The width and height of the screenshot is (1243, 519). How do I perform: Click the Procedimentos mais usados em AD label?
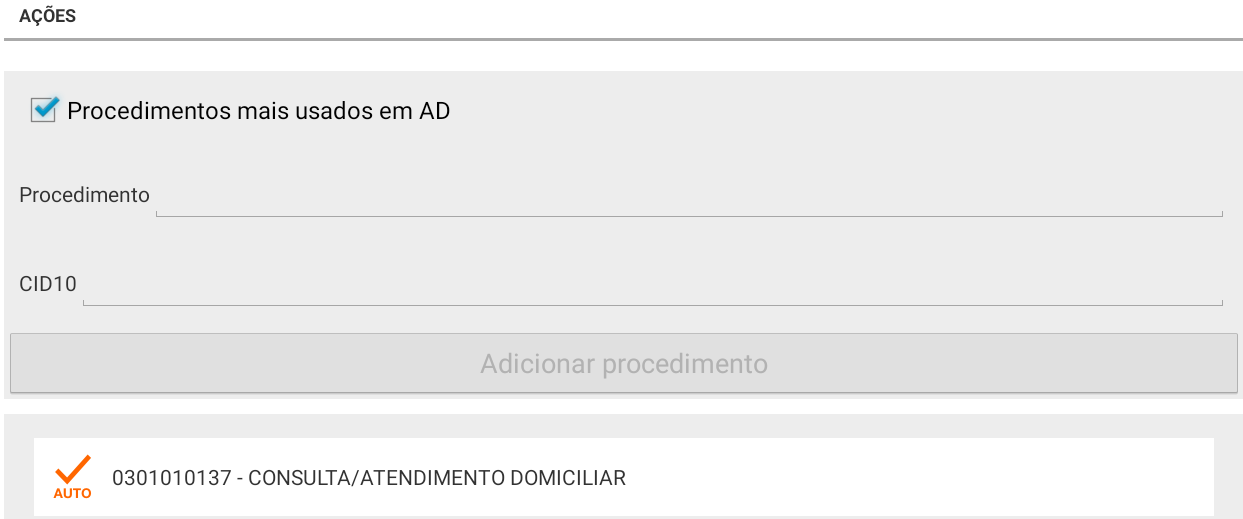259,111
